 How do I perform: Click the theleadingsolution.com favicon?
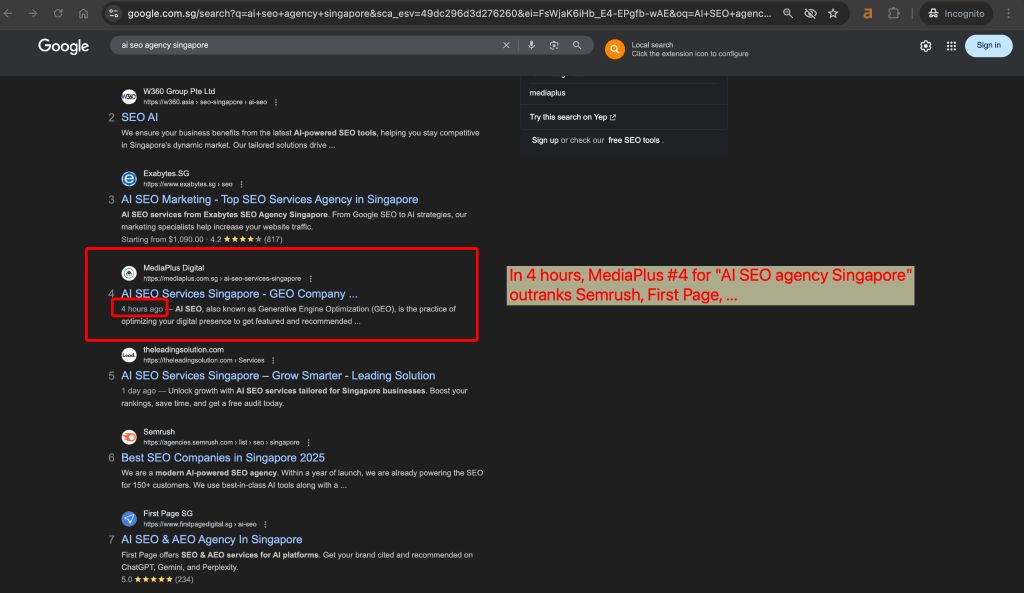coord(129,355)
